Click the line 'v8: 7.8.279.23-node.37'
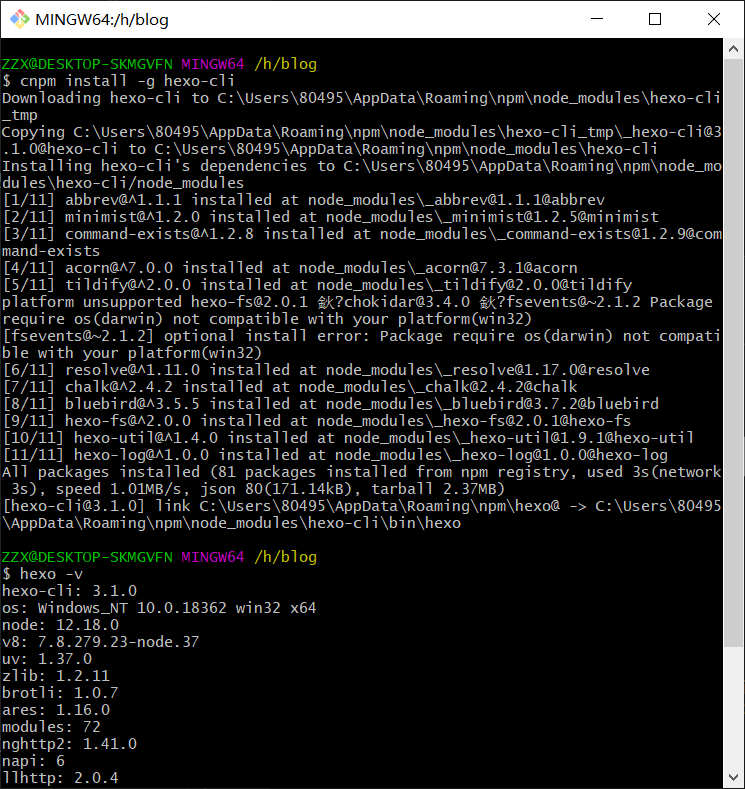The width and height of the screenshot is (745, 789). (x=101, y=642)
